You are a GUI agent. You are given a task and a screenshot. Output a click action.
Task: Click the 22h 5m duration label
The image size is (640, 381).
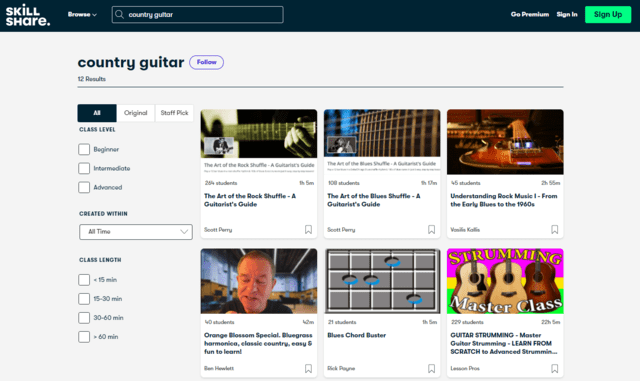click(551, 322)
